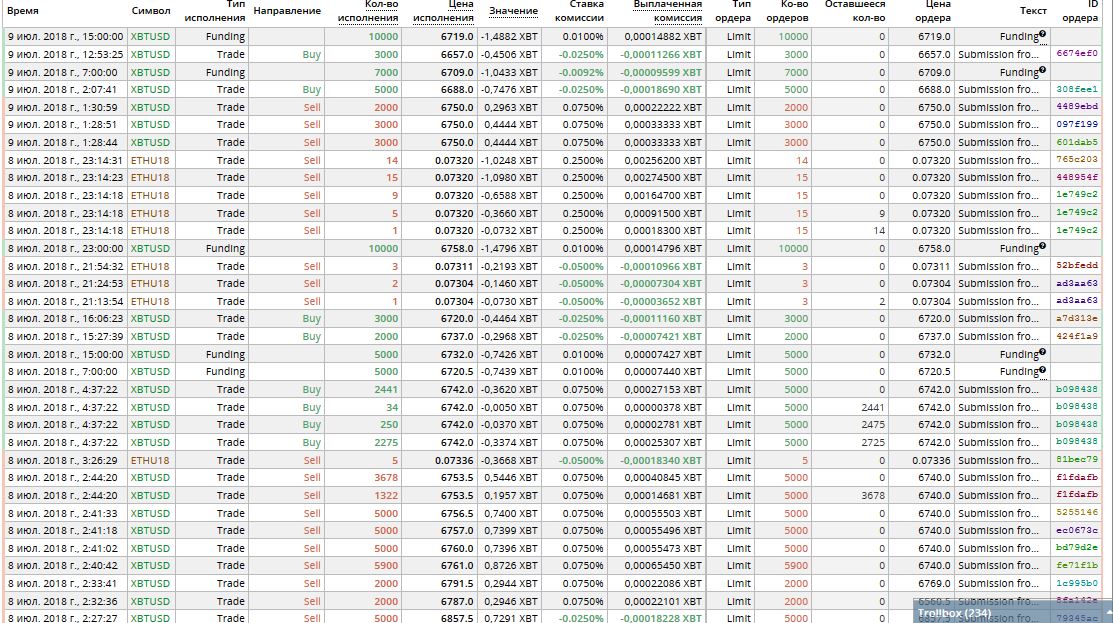Viewport: 1113px width, 623px height.
Task: Click the timestamp 9 июл. 2018 г., 1:30:59
Action: (62, 107)
